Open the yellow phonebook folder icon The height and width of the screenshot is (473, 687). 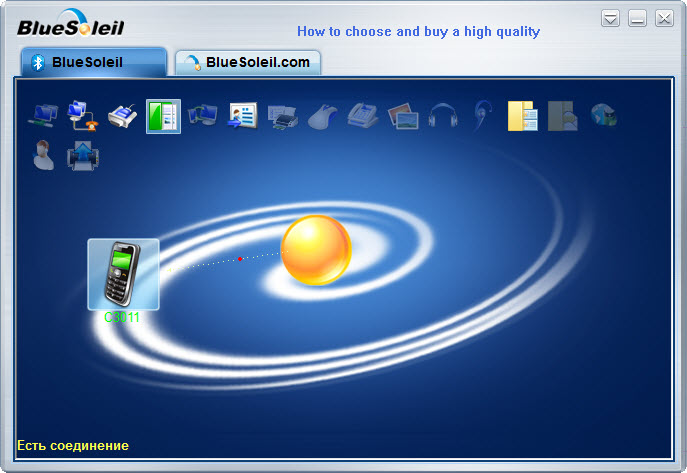click(x=523, y=116)
